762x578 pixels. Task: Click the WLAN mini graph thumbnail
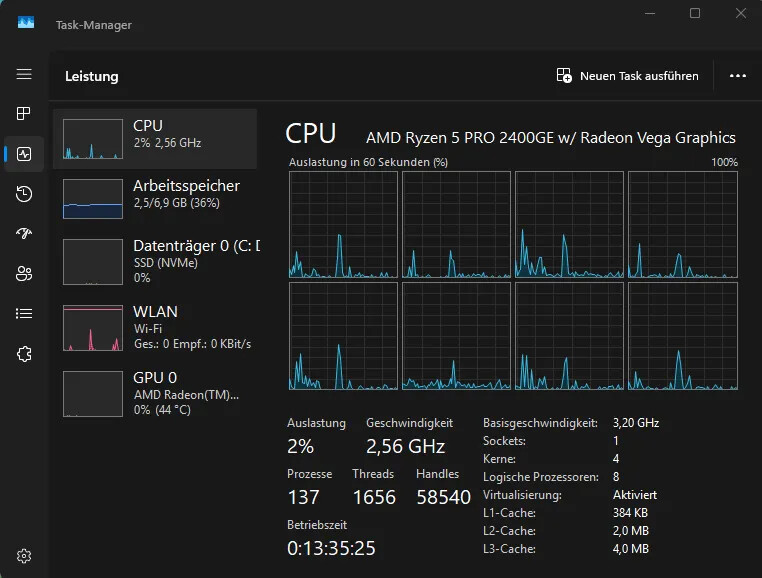click(x=92, y=328)
